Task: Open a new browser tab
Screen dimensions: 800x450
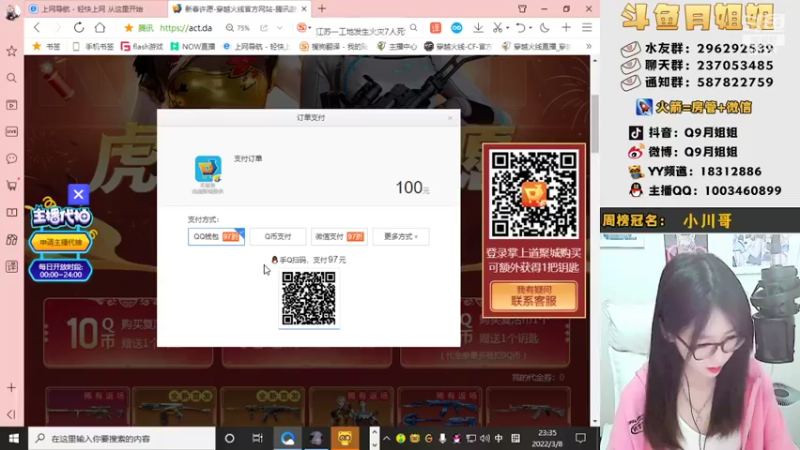Action: click(x=322, y=9)
